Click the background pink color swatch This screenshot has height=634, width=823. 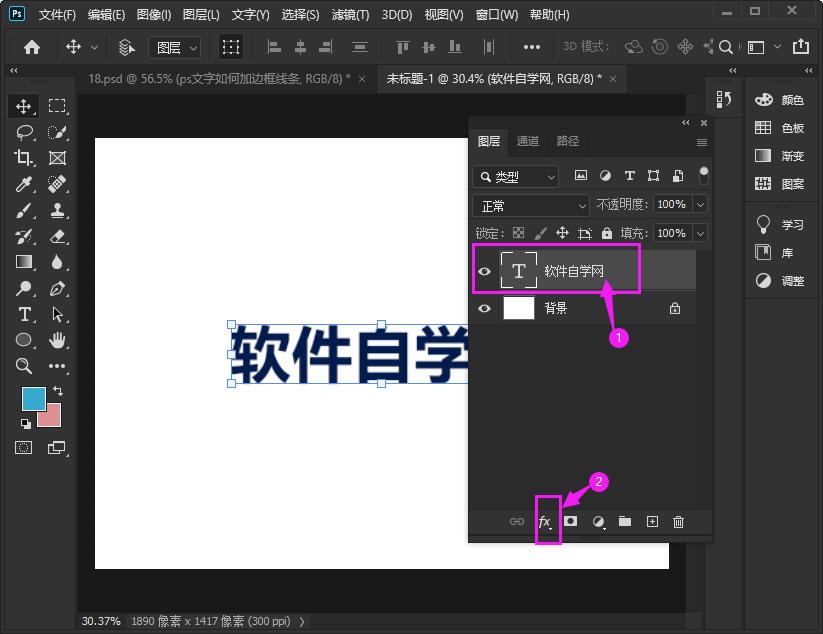point(53,418)
